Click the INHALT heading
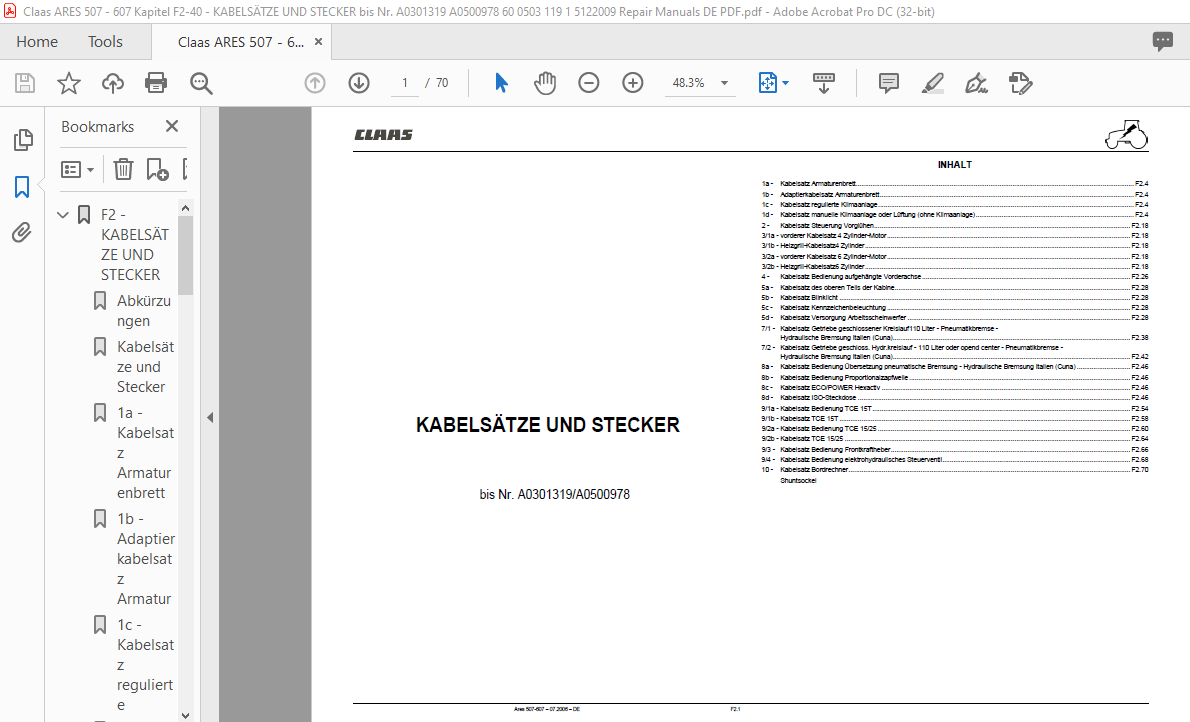The image size is (1190, 722). [955, 165]
